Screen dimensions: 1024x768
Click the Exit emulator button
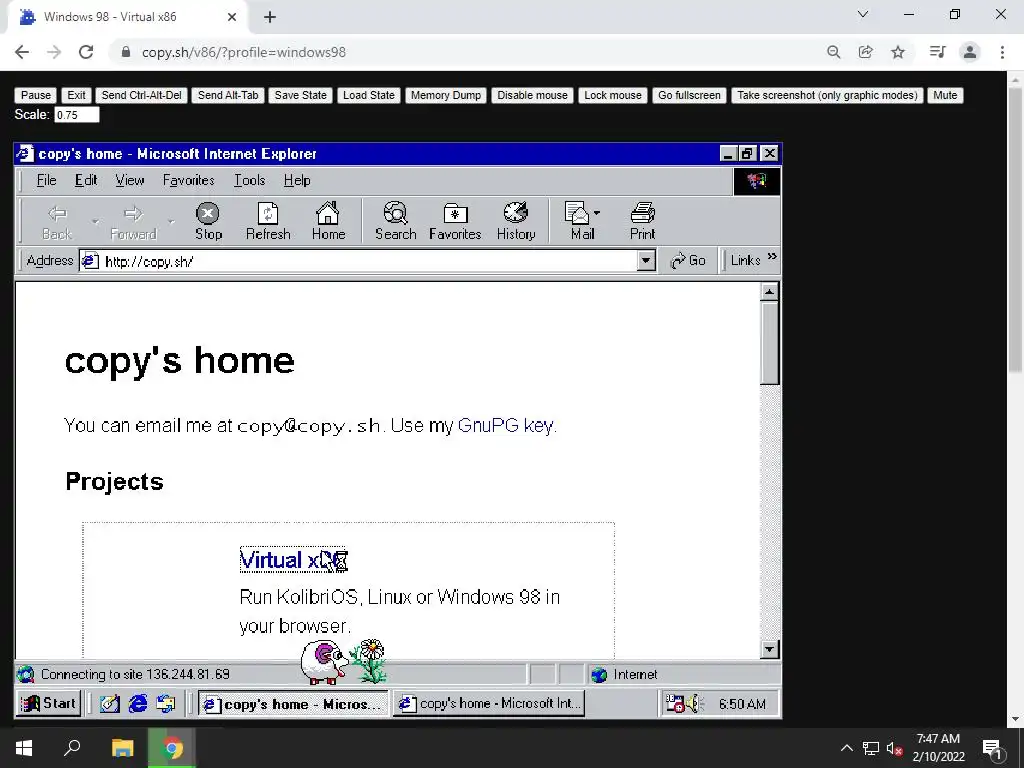click(x=76, y=95)
